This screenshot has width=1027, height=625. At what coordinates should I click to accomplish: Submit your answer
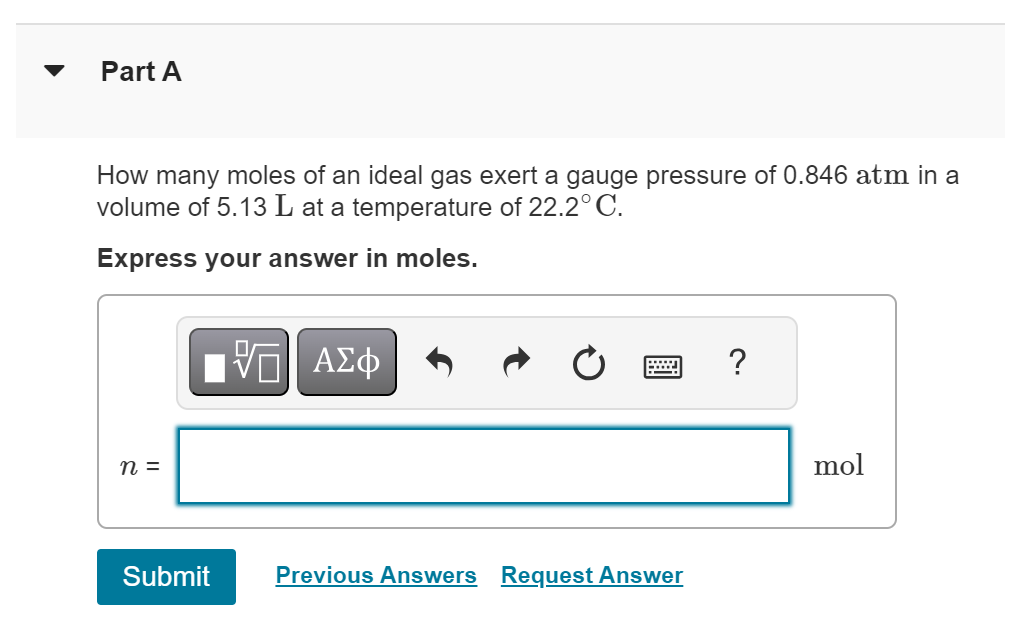click(166, 576)
